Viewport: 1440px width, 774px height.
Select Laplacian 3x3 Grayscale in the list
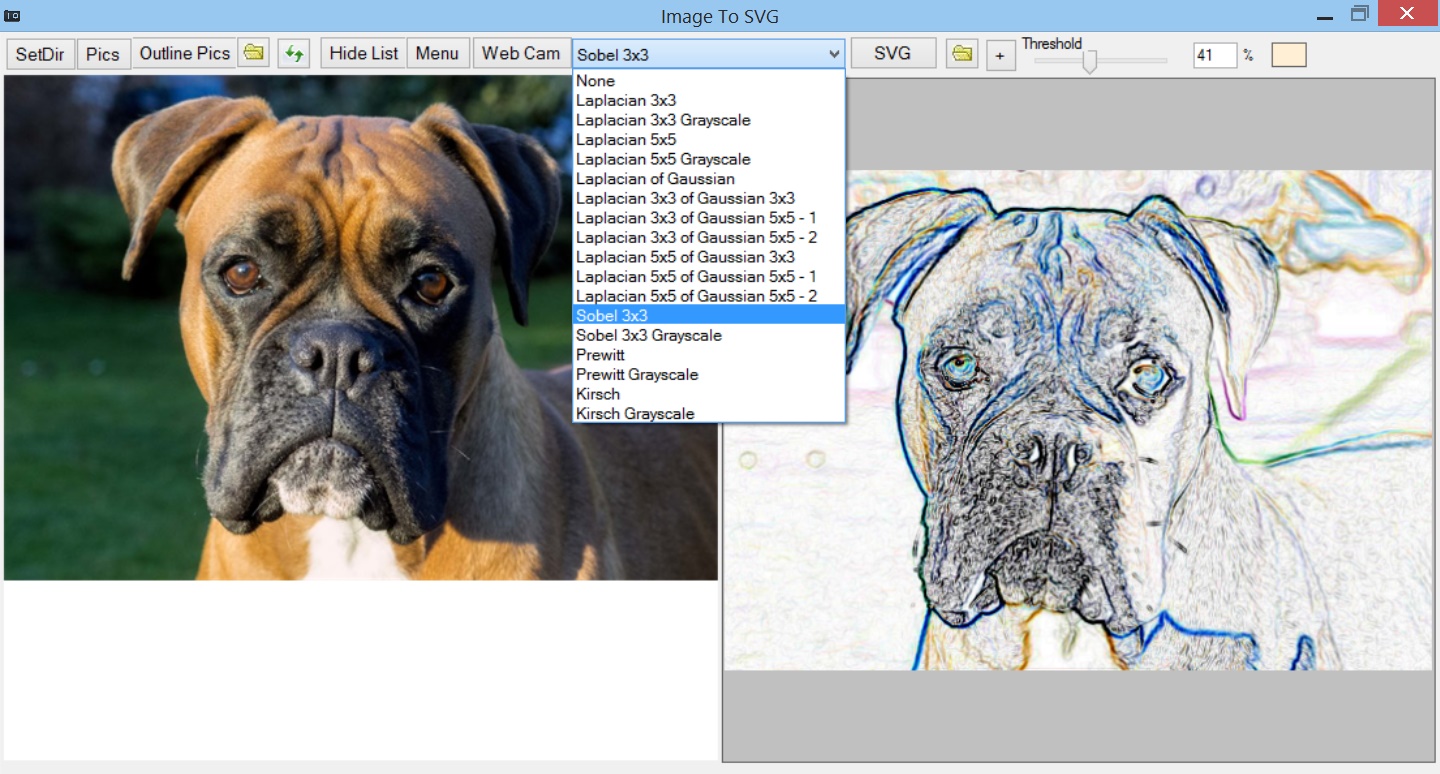[x=709, y=120]
